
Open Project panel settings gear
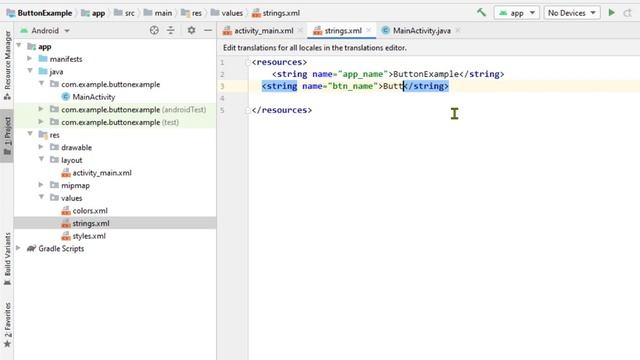pos(191,30)
